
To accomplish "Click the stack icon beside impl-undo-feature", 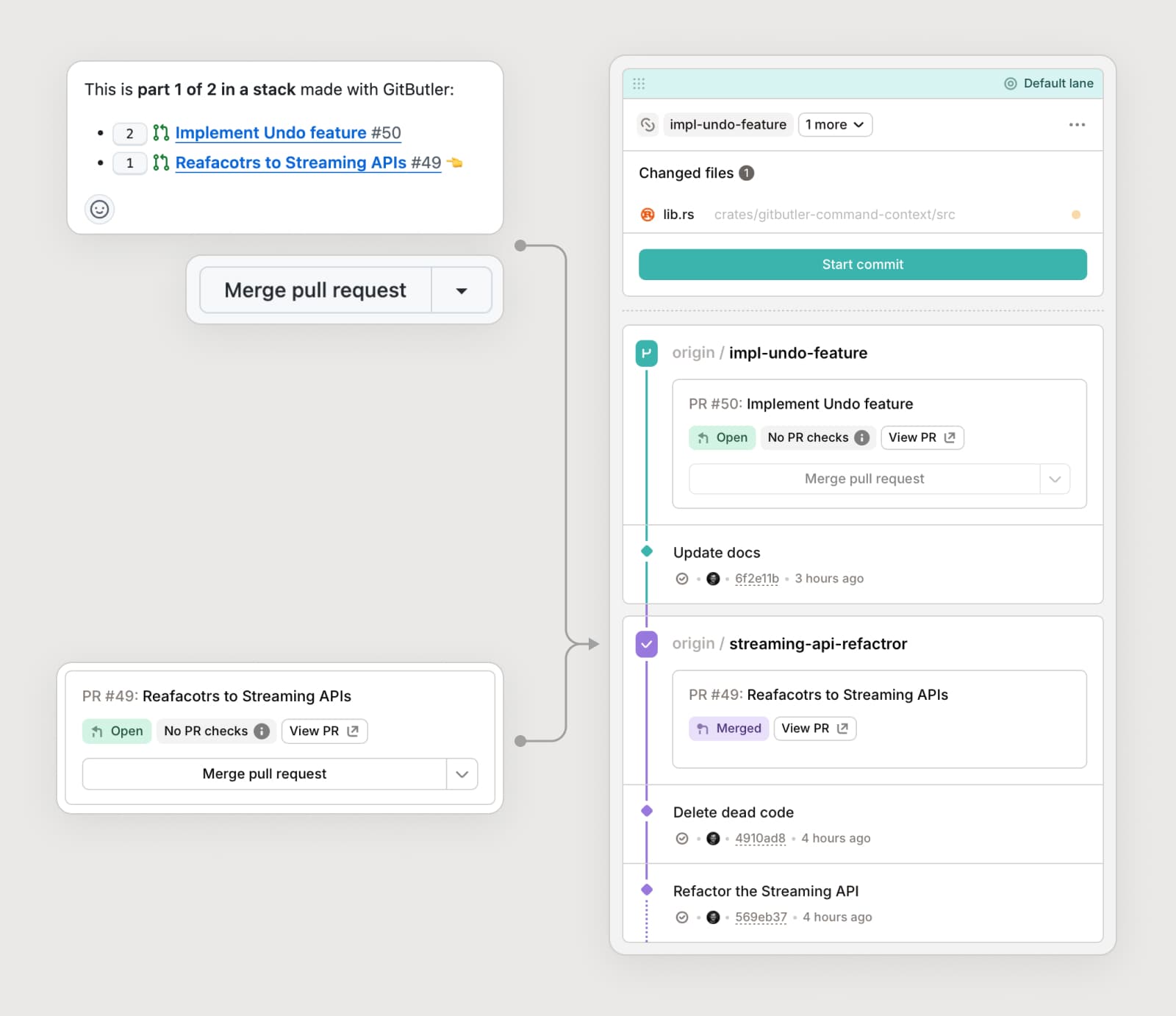I will pos(648,125).
